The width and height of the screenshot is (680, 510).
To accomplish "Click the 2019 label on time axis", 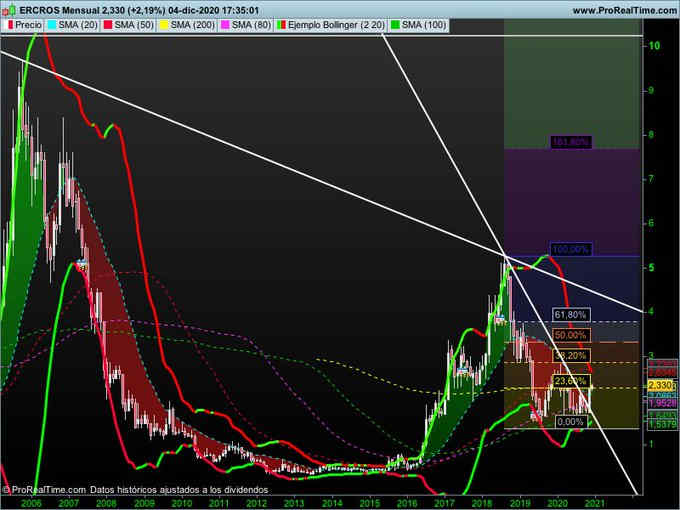I will (x=520, y=503).
